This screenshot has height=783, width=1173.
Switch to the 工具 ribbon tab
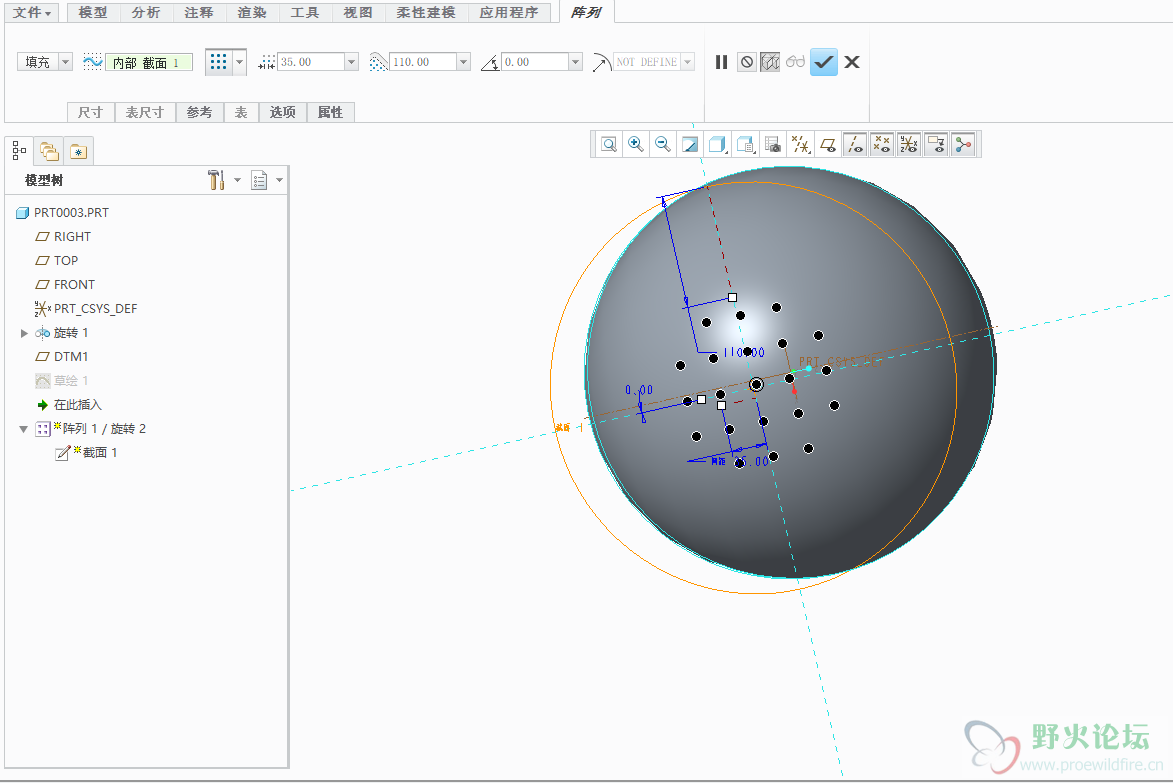305,13
